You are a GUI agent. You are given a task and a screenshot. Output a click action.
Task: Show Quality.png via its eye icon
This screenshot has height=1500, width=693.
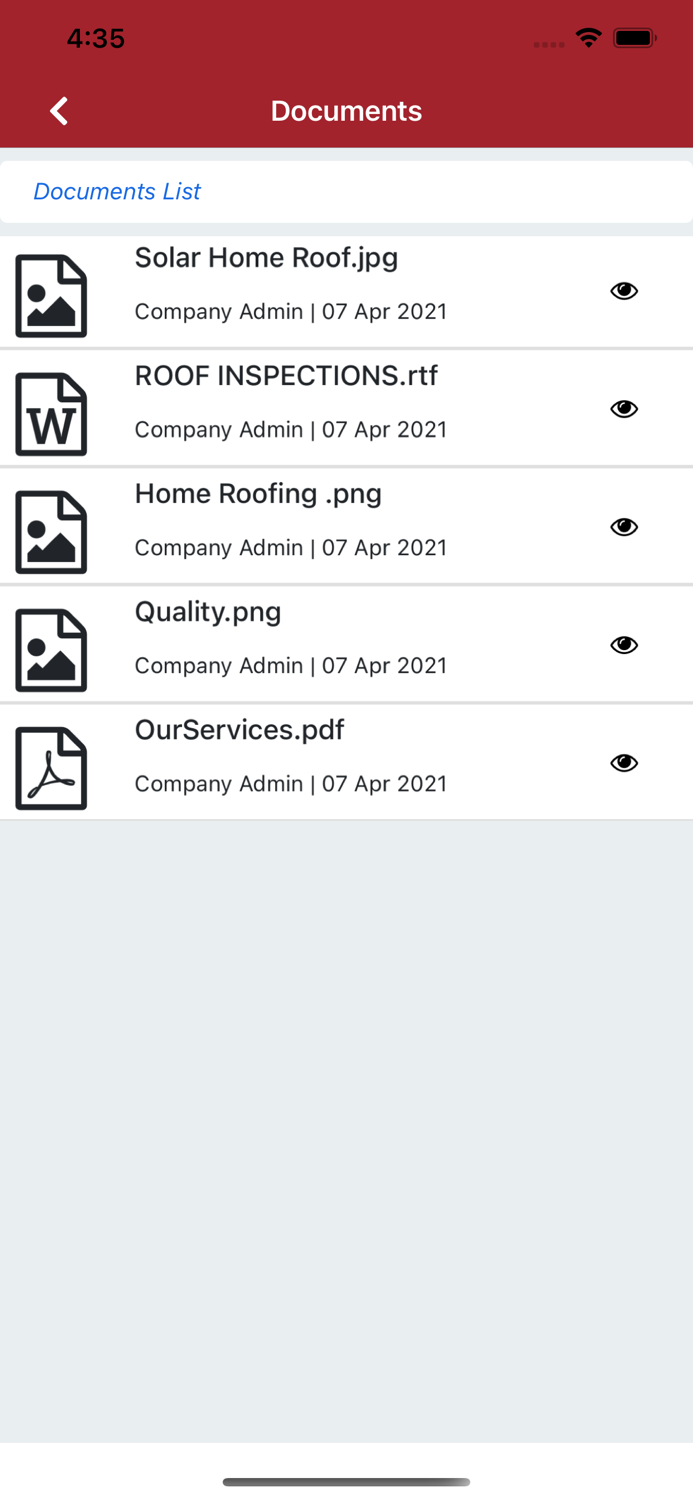(624, 645)
